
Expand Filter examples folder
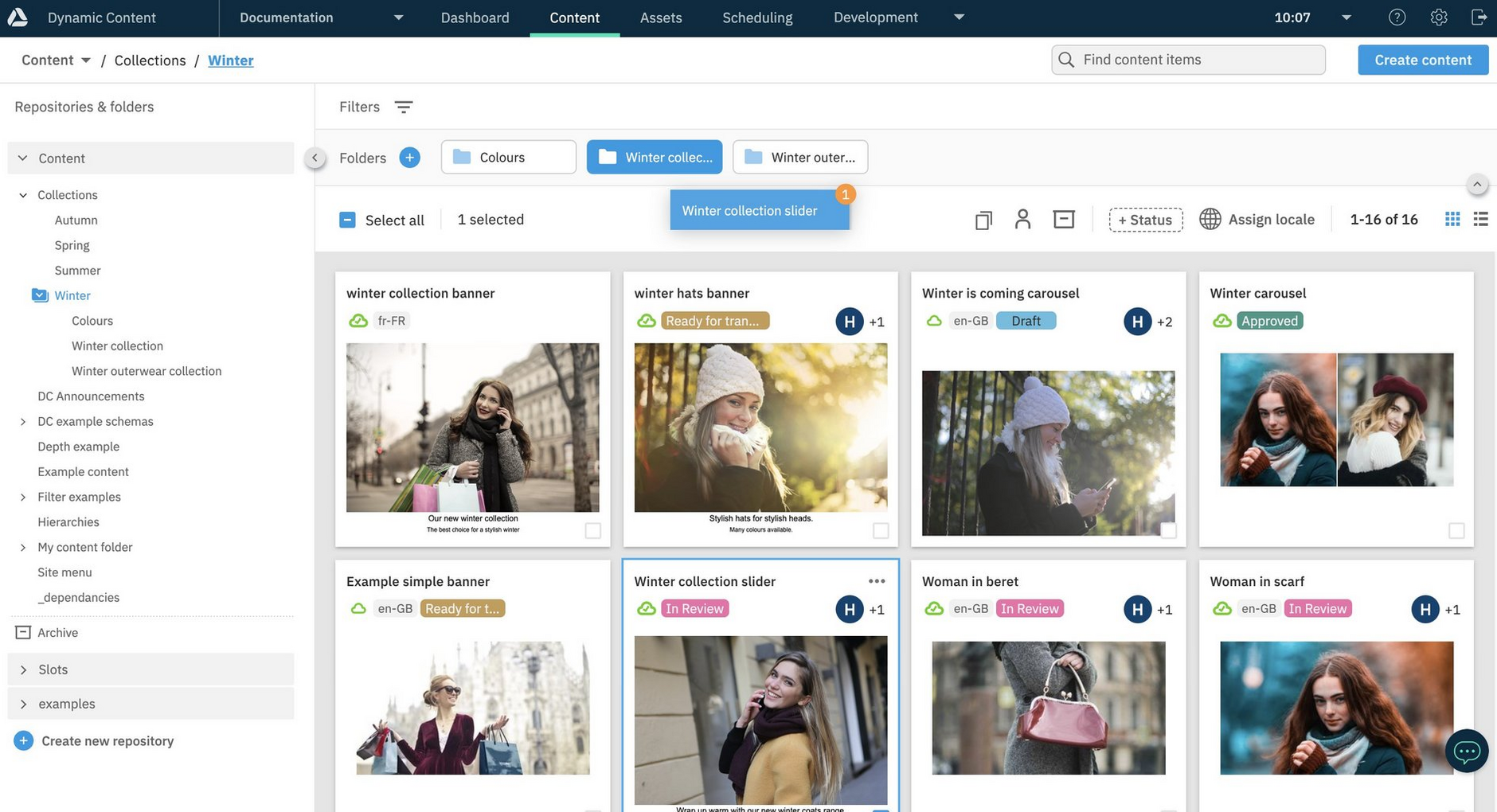tap(23, 497)
